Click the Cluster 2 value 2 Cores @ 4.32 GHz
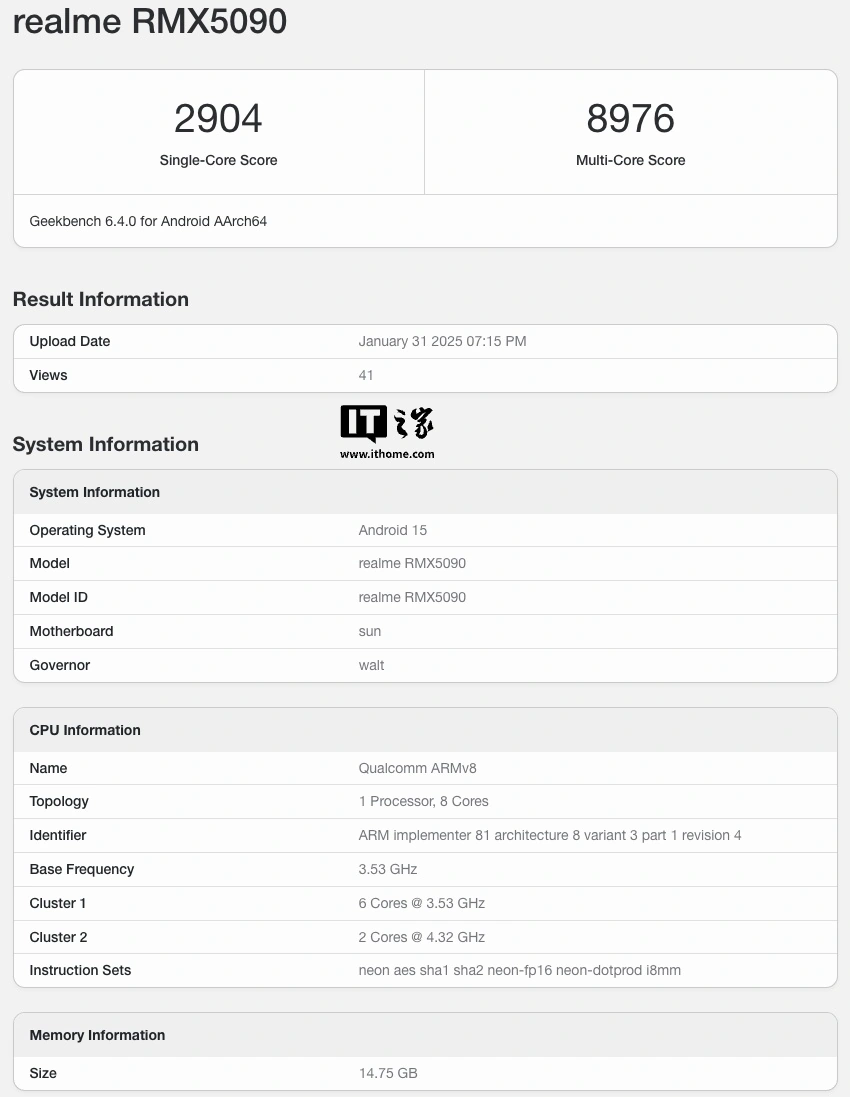 [x=421, y=937]
